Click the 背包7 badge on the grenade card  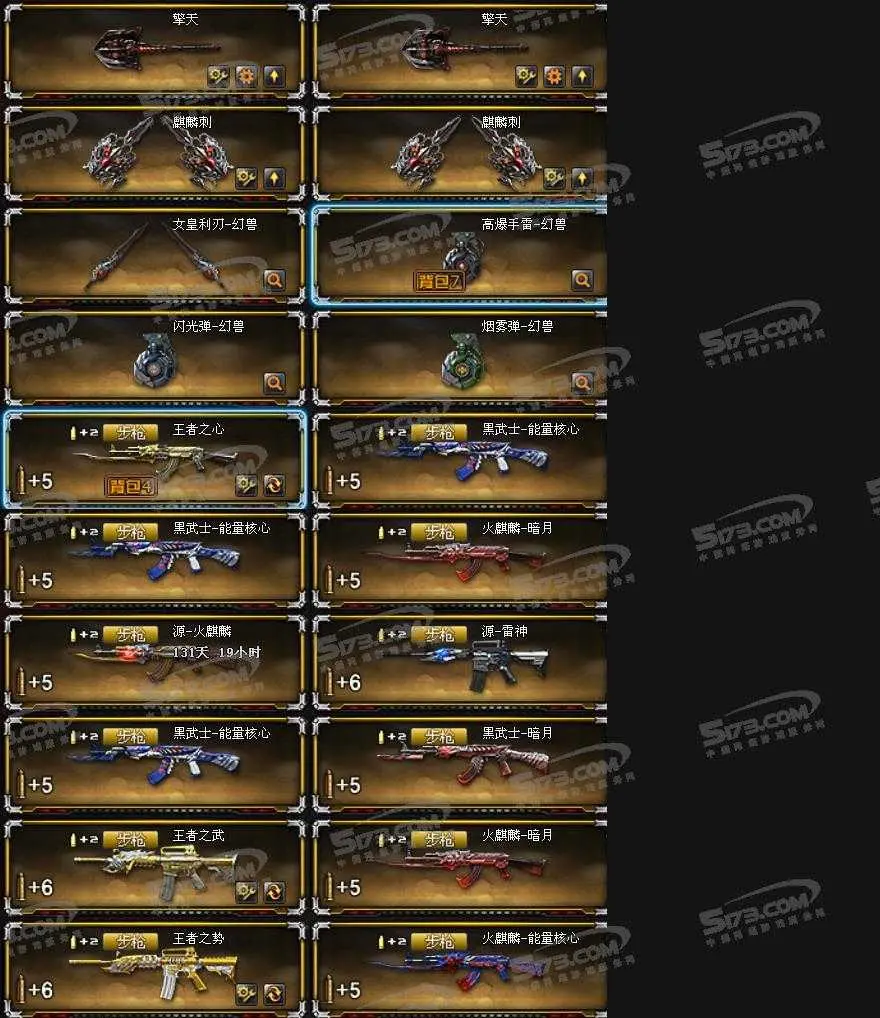439,282
